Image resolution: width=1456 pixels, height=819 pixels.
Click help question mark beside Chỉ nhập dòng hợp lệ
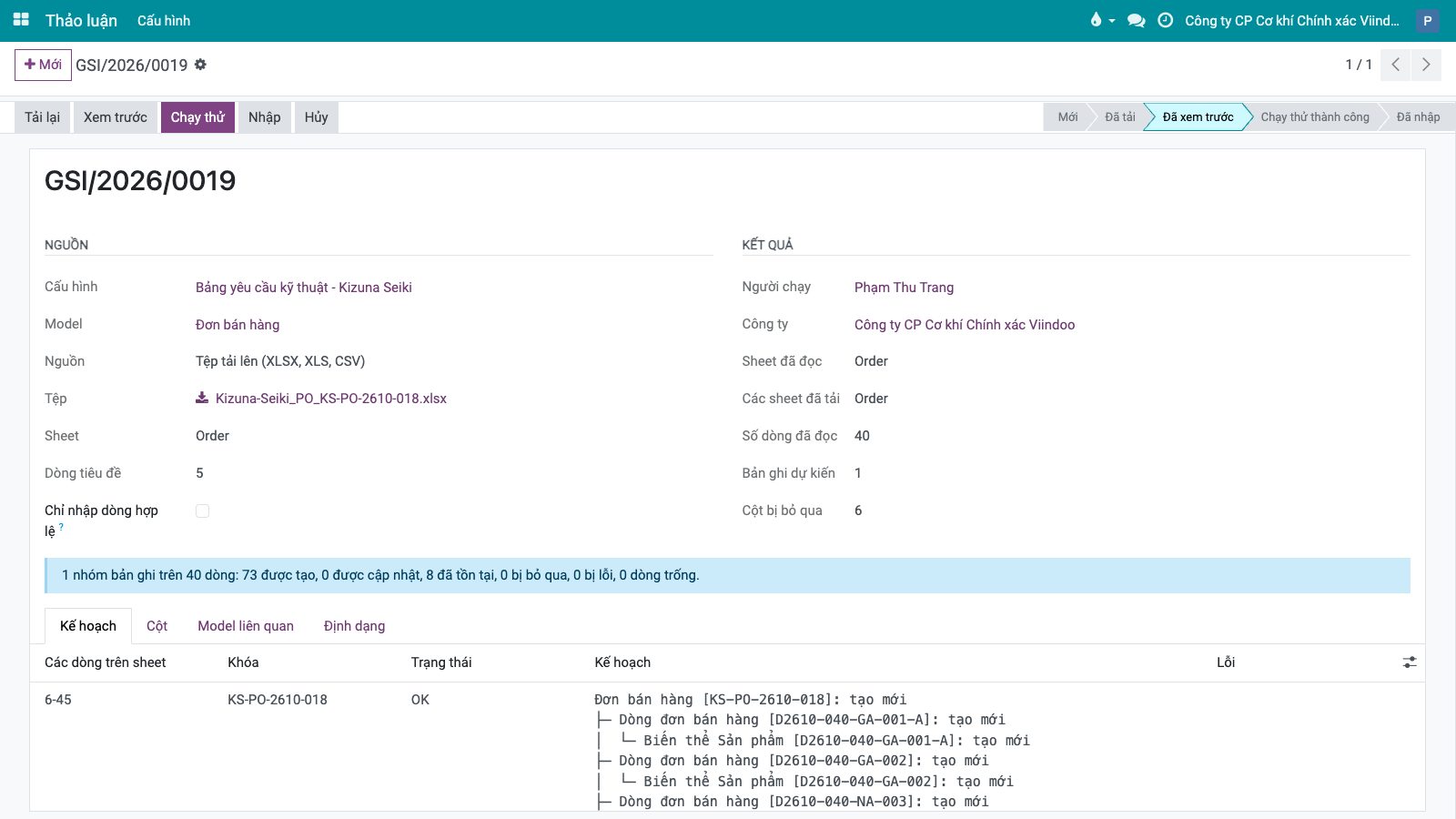point(61,527)
